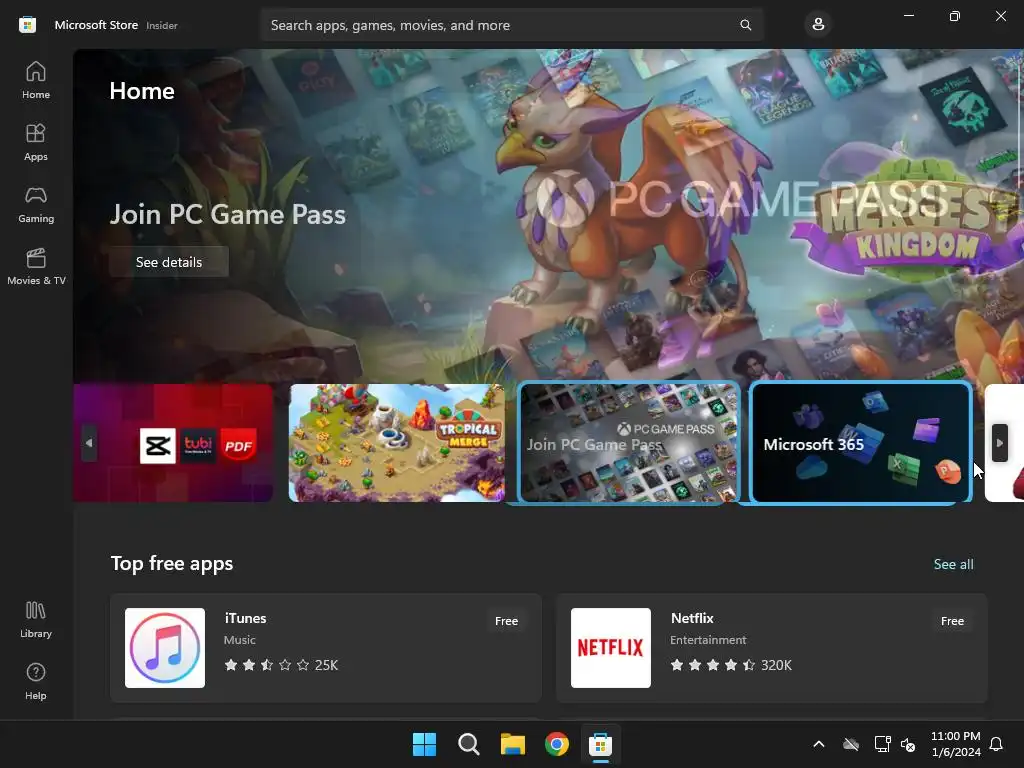The width and height of the screenshot is (1024, 768).
Task: Select the Join PC Game Pass carousel tile
Action: [628, 443]
